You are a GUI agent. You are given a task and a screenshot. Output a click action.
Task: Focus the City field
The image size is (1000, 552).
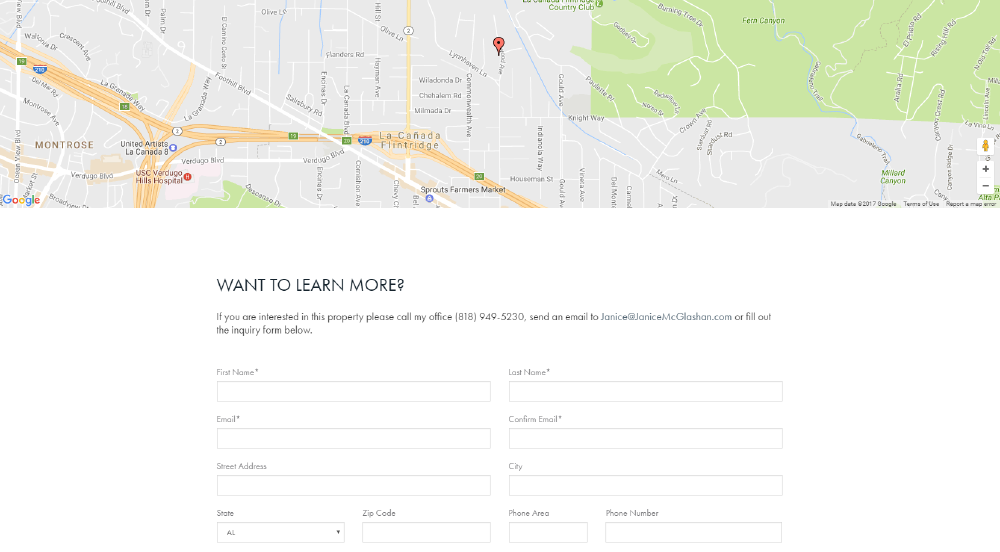point(645,486)
